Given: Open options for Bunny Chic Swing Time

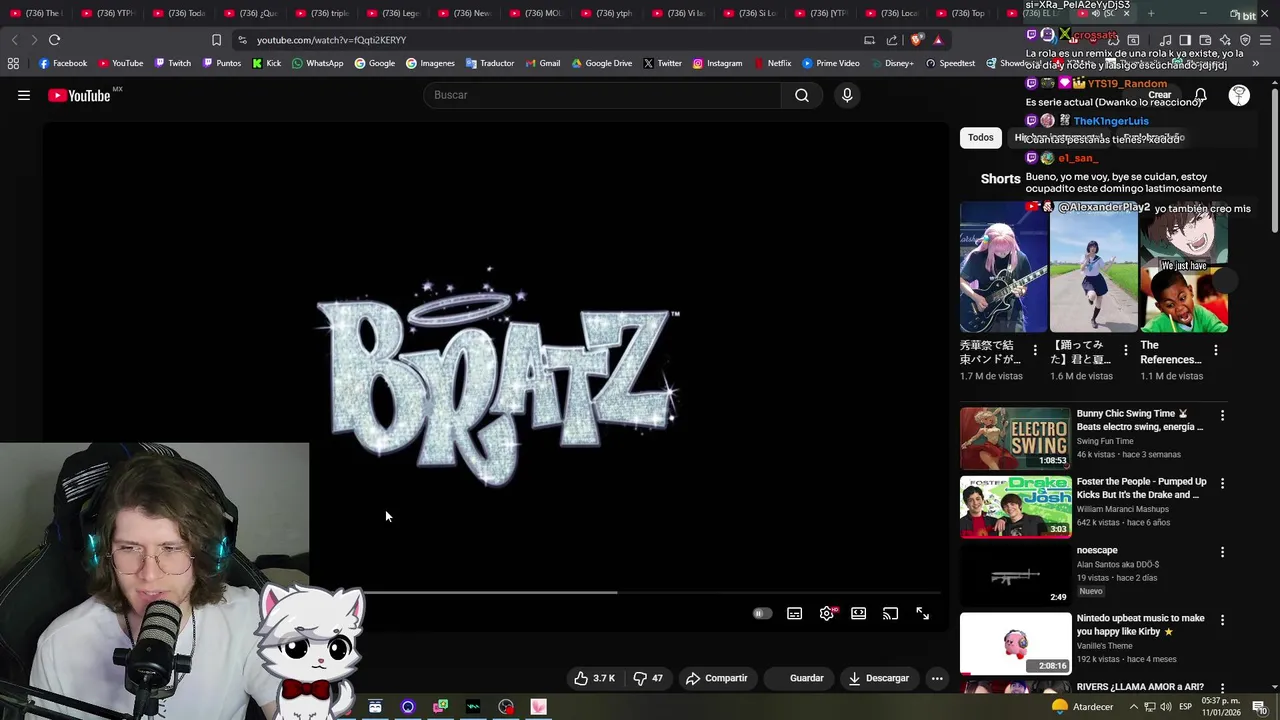Looking at the screenshot, I should point(1222,415).
